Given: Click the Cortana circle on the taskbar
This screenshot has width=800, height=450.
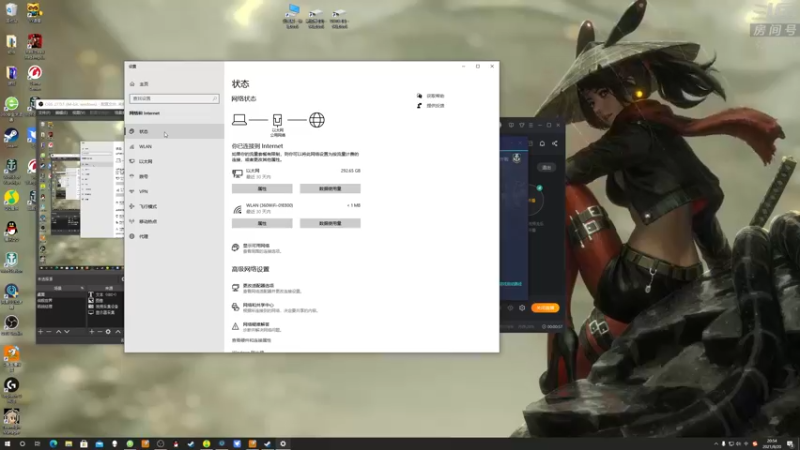Looking at the screenshot, I should [22, 444].
